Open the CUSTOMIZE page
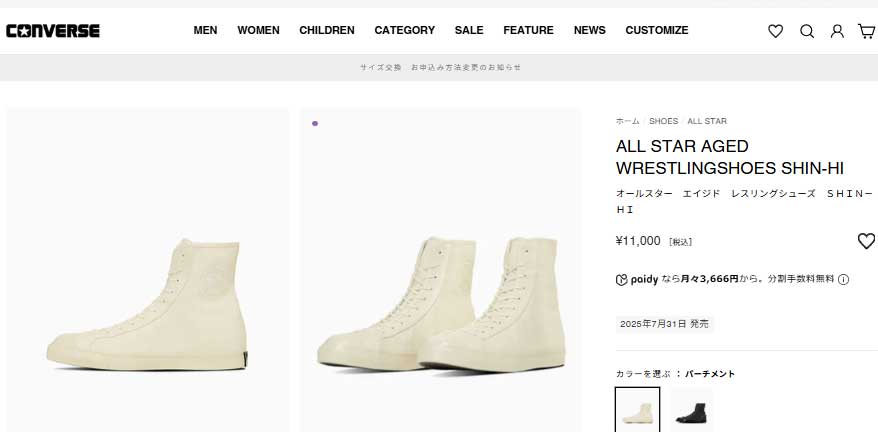Screen dimensions: 878x432 click(x=657, y=30)
